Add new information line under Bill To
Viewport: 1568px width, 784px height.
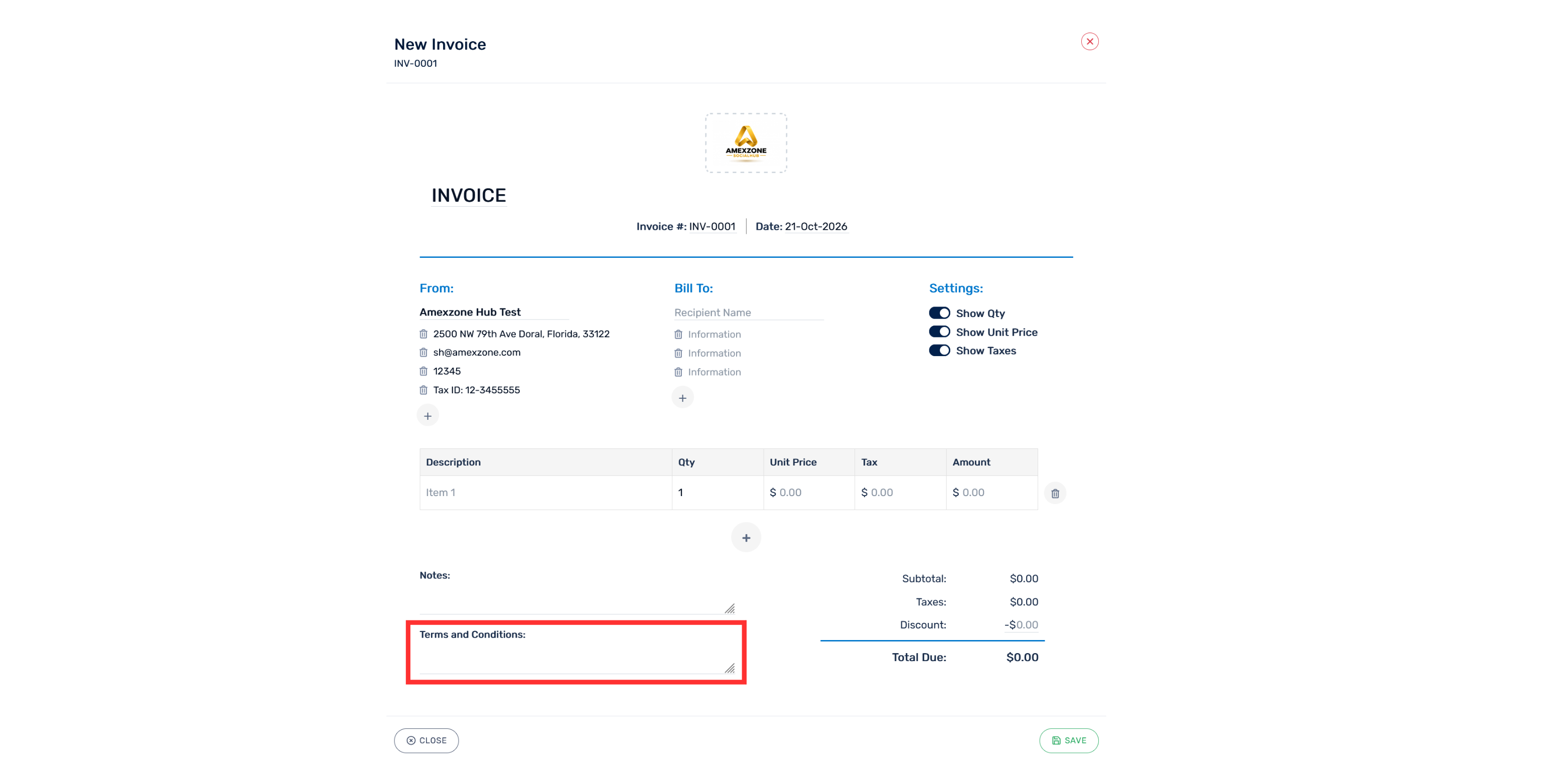click(682, 397)
